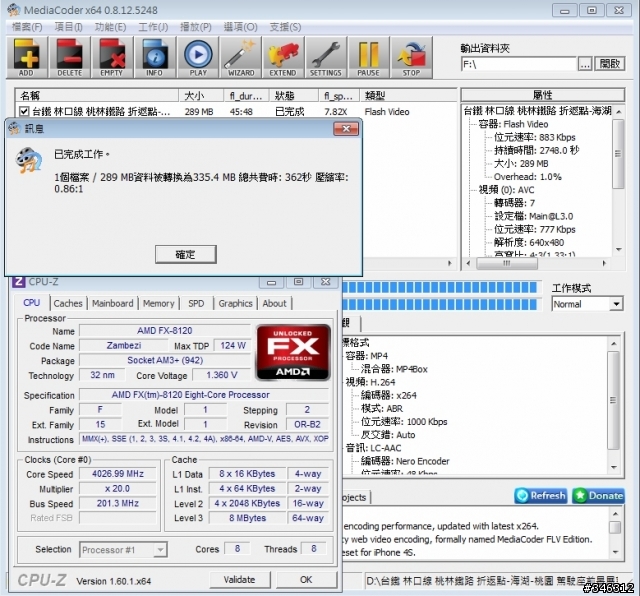This screenshot has height=596, width=640.
Task: Select the 編碼器: x264 tree item
Action: 389,395
